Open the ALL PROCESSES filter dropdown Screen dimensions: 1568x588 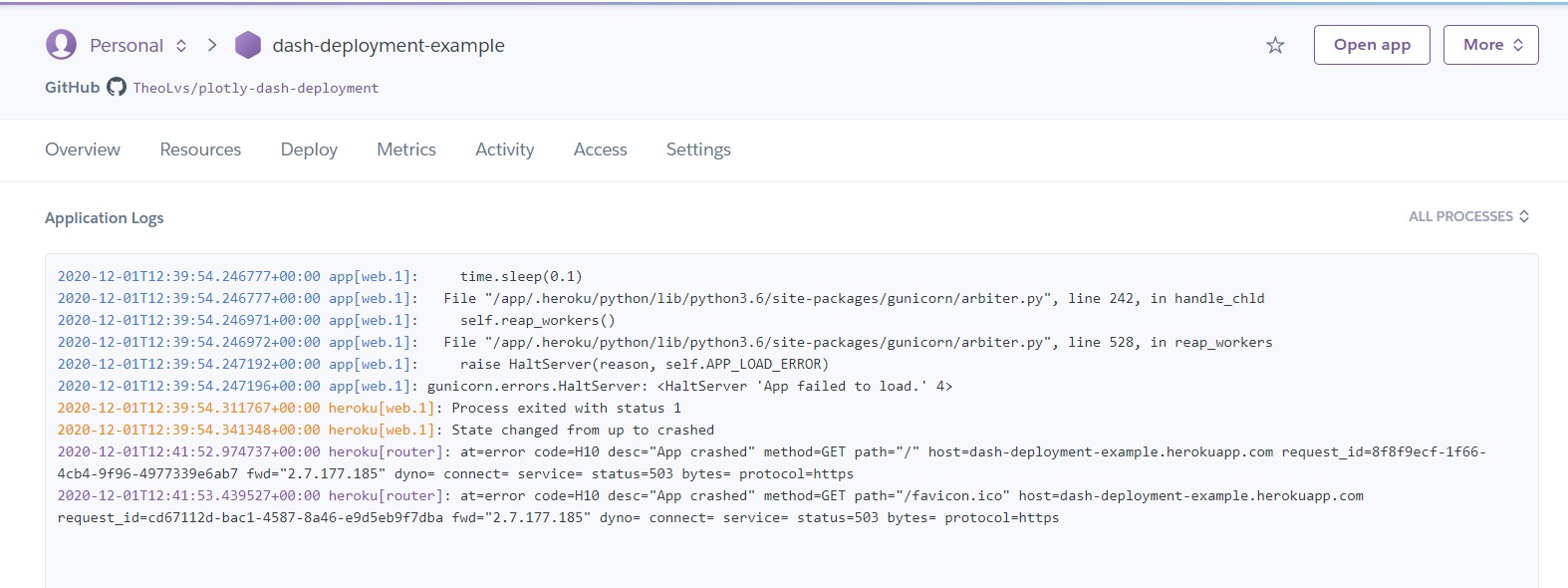pyautogui.click(x=1468, y=216)
